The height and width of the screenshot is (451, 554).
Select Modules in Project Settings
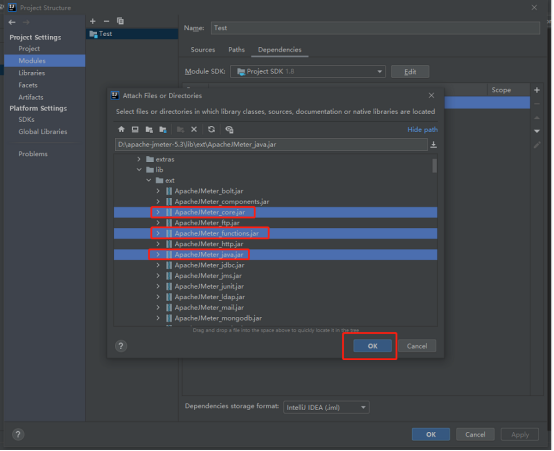coord(45,60)
